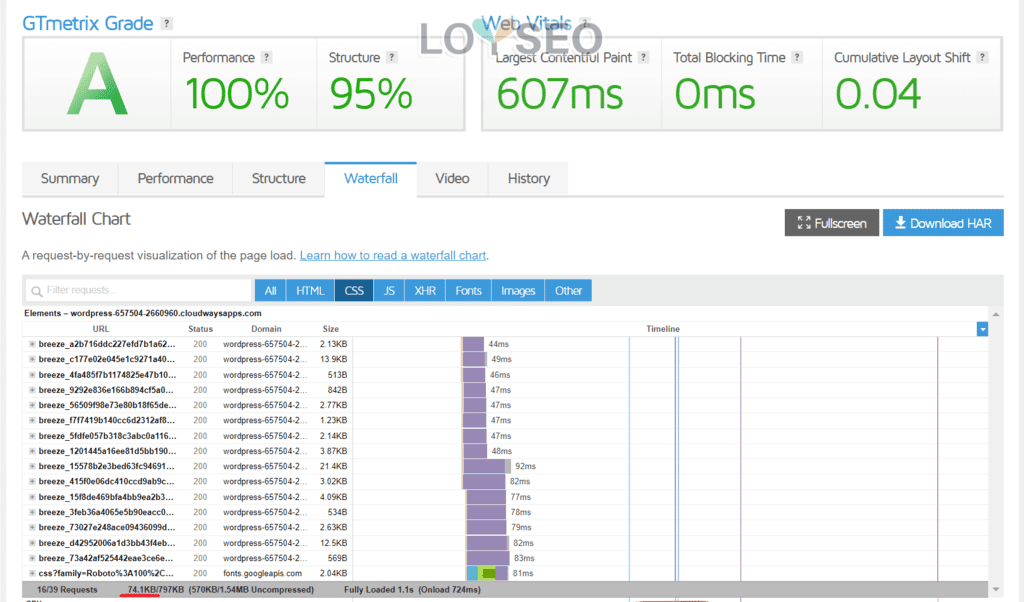
Task: Filter requests by XHR
Action: tap(425, 291)
